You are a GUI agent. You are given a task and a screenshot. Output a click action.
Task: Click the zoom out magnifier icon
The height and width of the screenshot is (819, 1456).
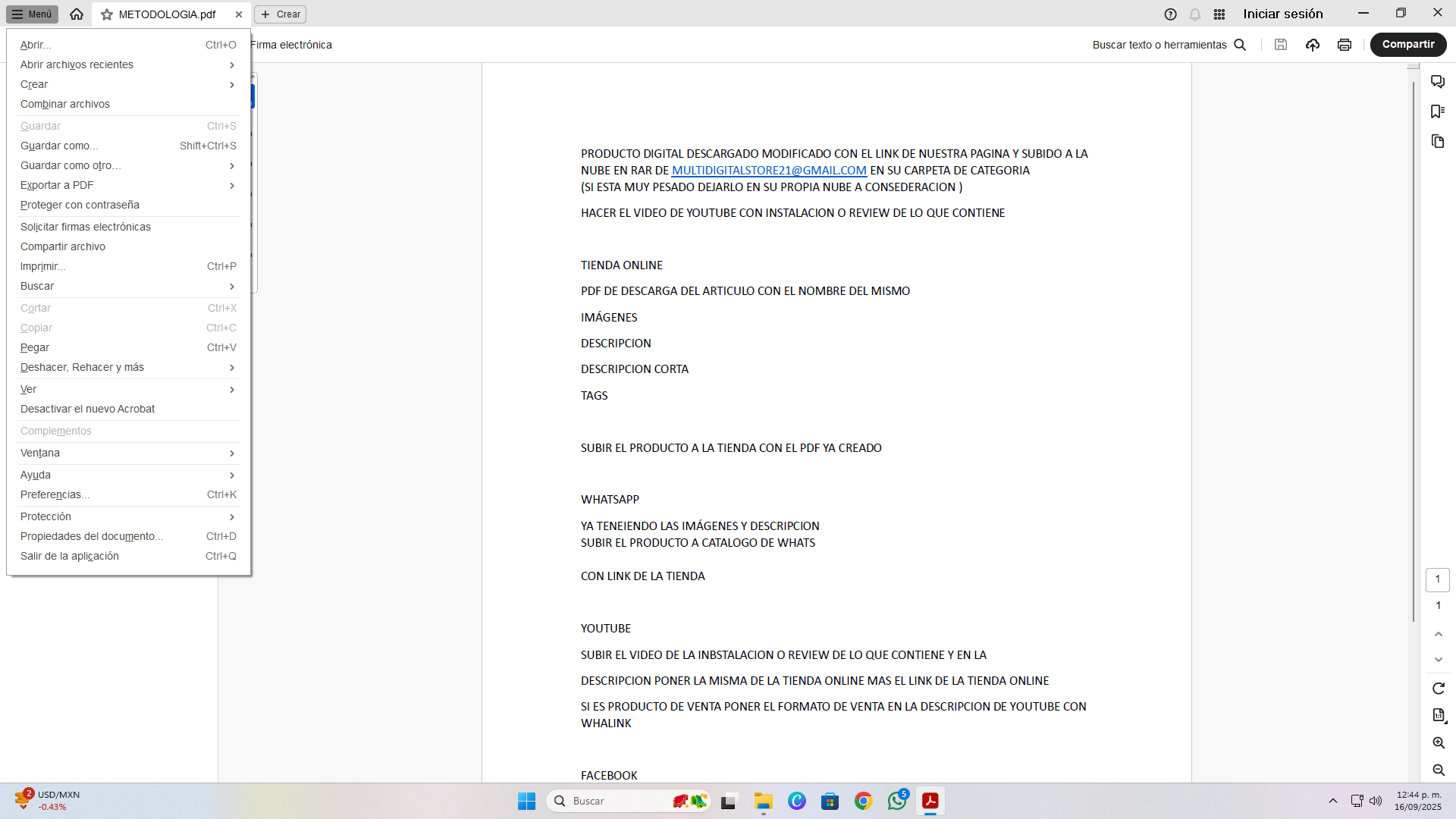[x=1439, y=770]
